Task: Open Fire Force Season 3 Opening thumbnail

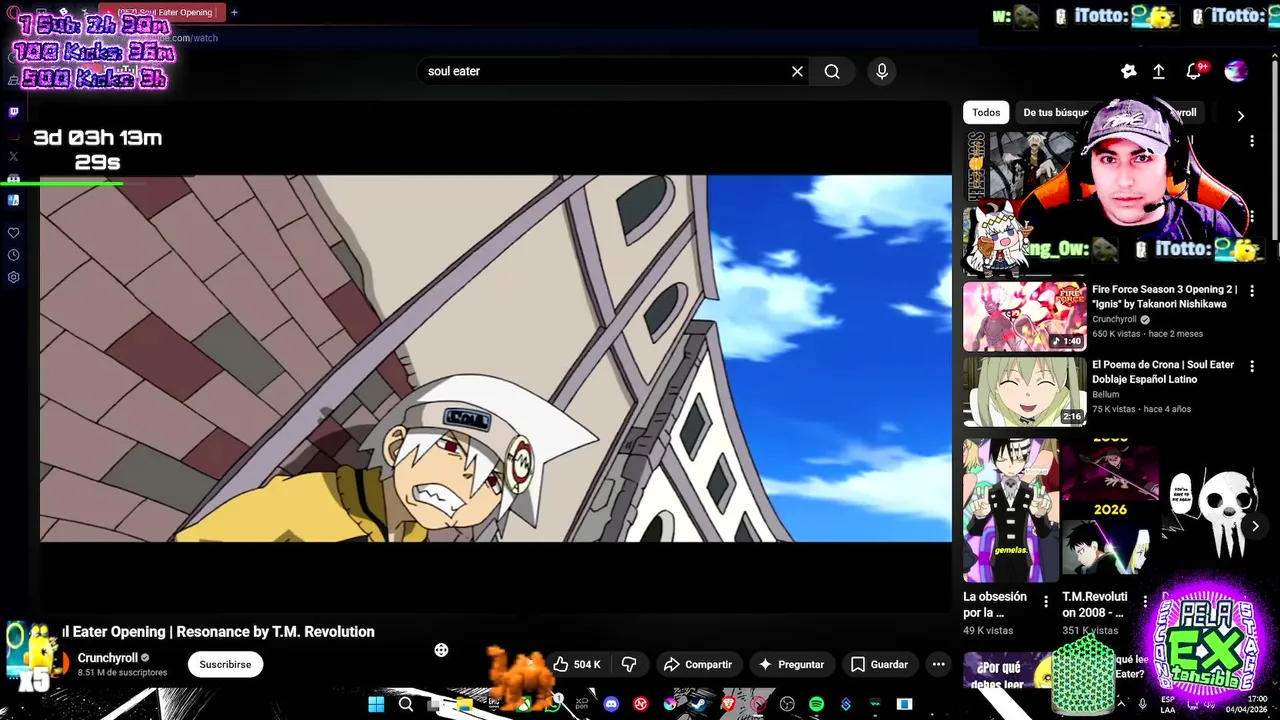Action: [1024, 316]
